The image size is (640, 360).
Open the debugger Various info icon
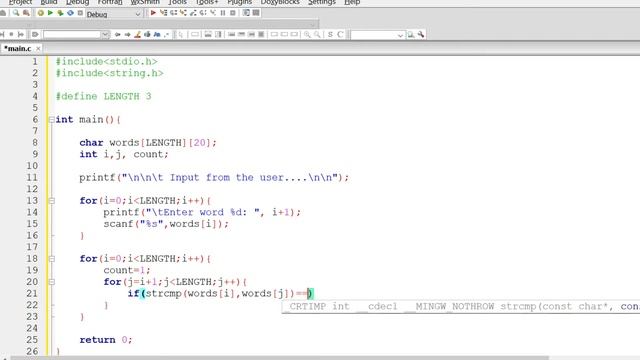click(256, 13)
